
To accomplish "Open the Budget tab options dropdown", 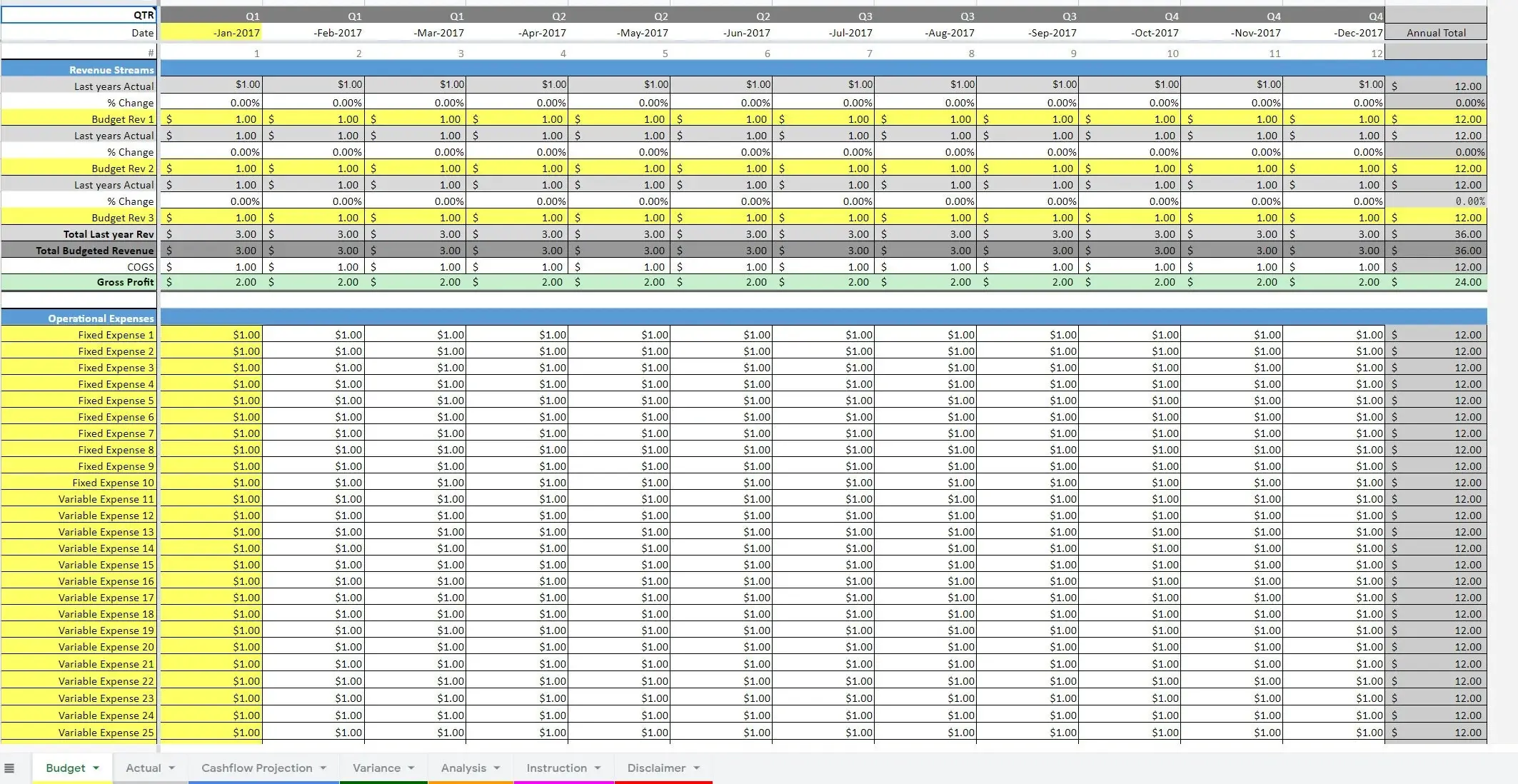I will tap(95, 767).
